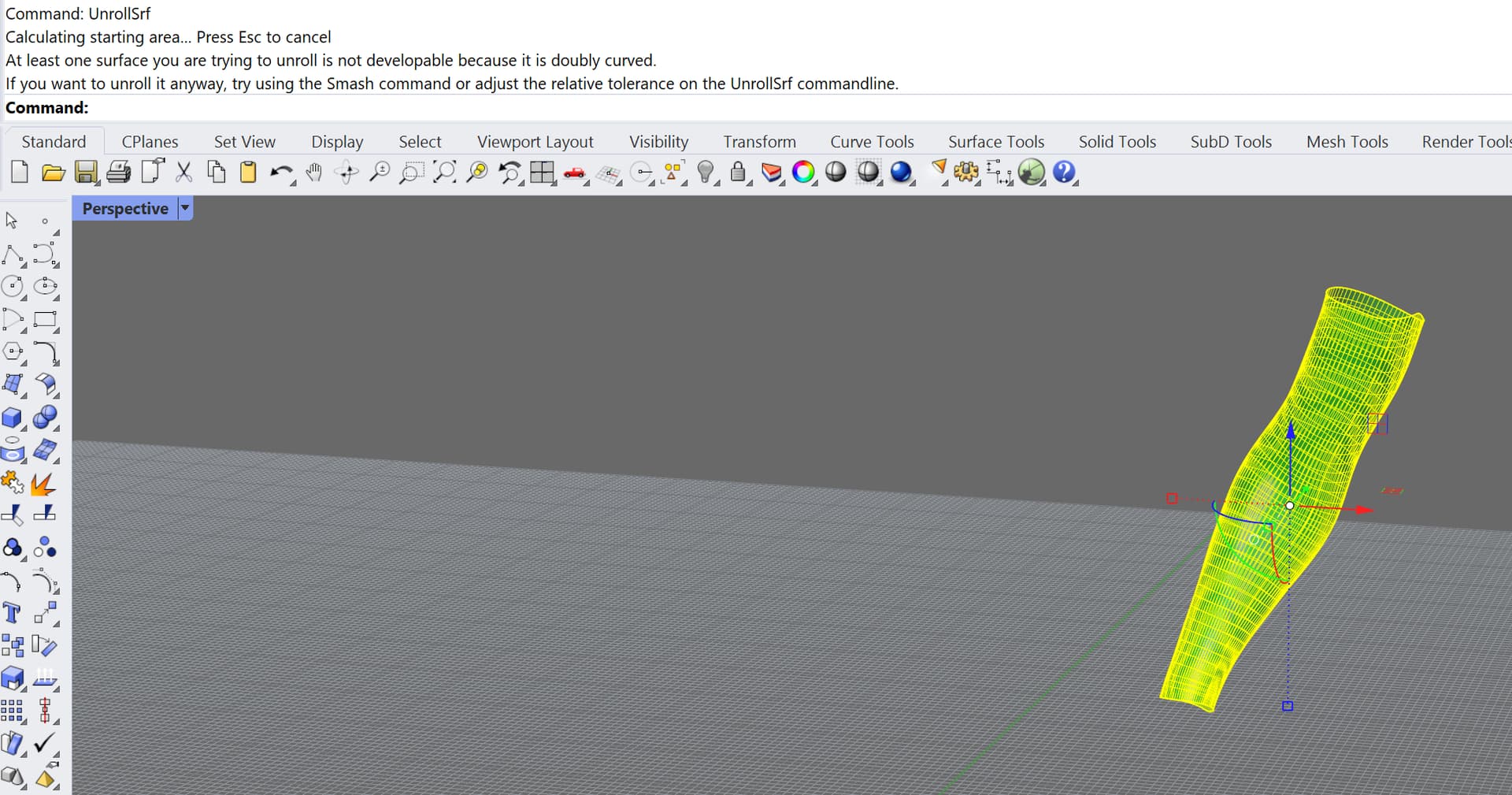Click the Perspective viewport title label
Image resolution: width=1512 pixels, height=795 pixels.
[x=125, y=208]
